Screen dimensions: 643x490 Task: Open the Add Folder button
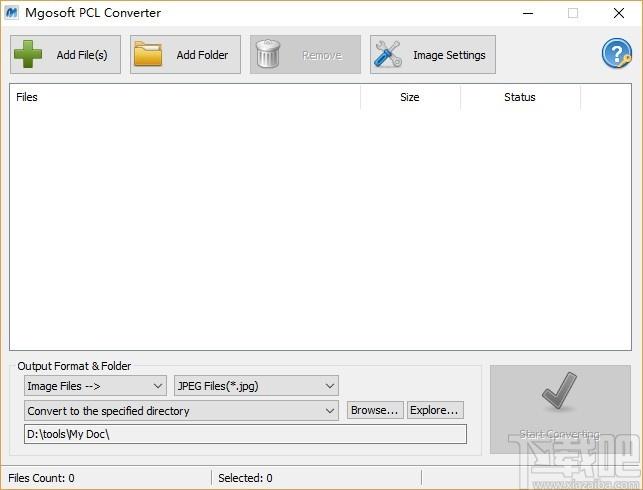point(185,55)
